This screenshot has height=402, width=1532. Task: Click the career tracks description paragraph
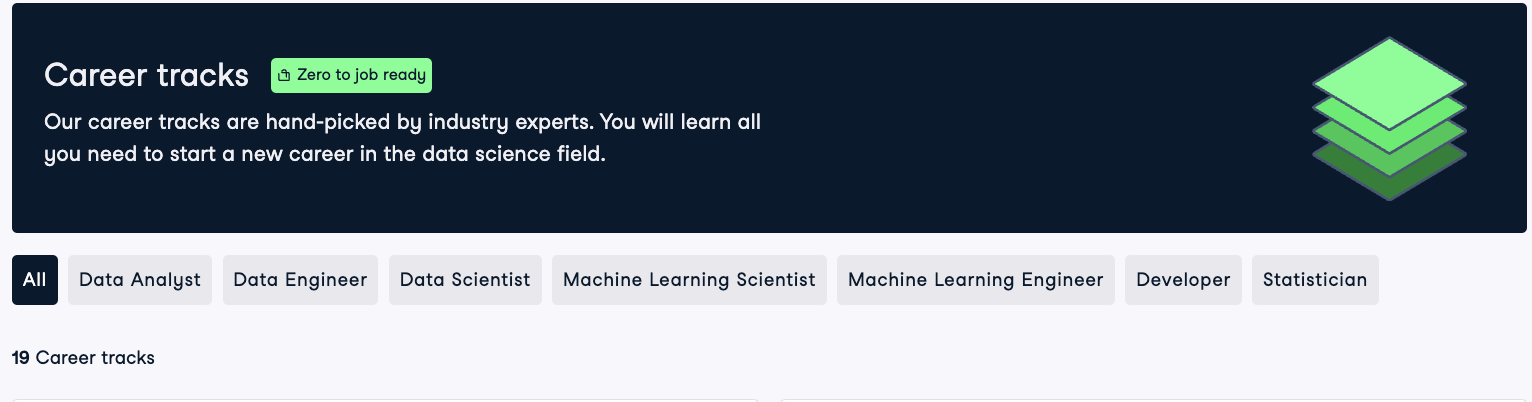pyautogui.click(x=400, y=139)
